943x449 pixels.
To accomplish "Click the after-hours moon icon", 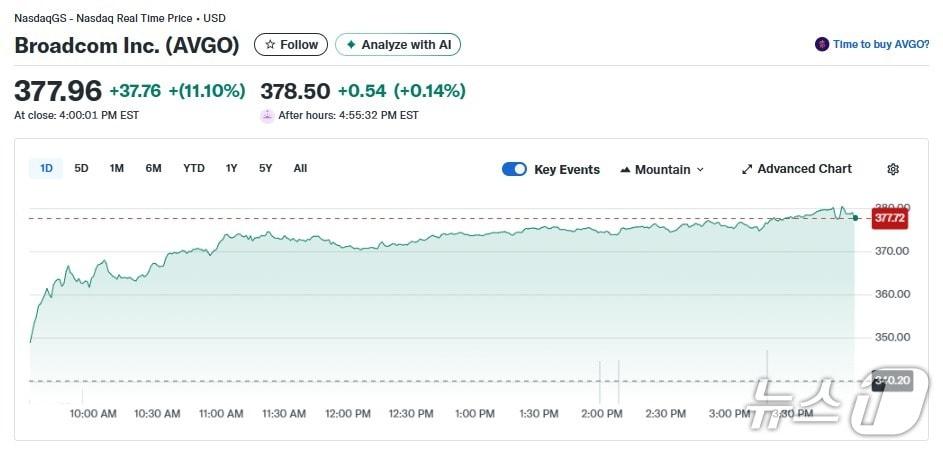I will (267, 115).
